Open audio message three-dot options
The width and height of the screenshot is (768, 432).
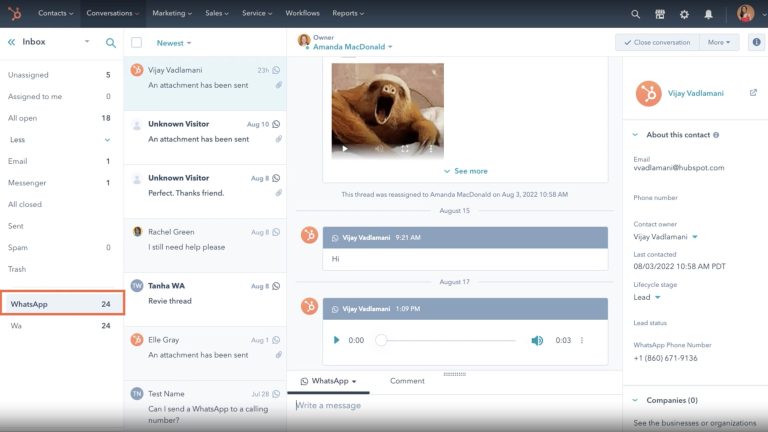582,340
